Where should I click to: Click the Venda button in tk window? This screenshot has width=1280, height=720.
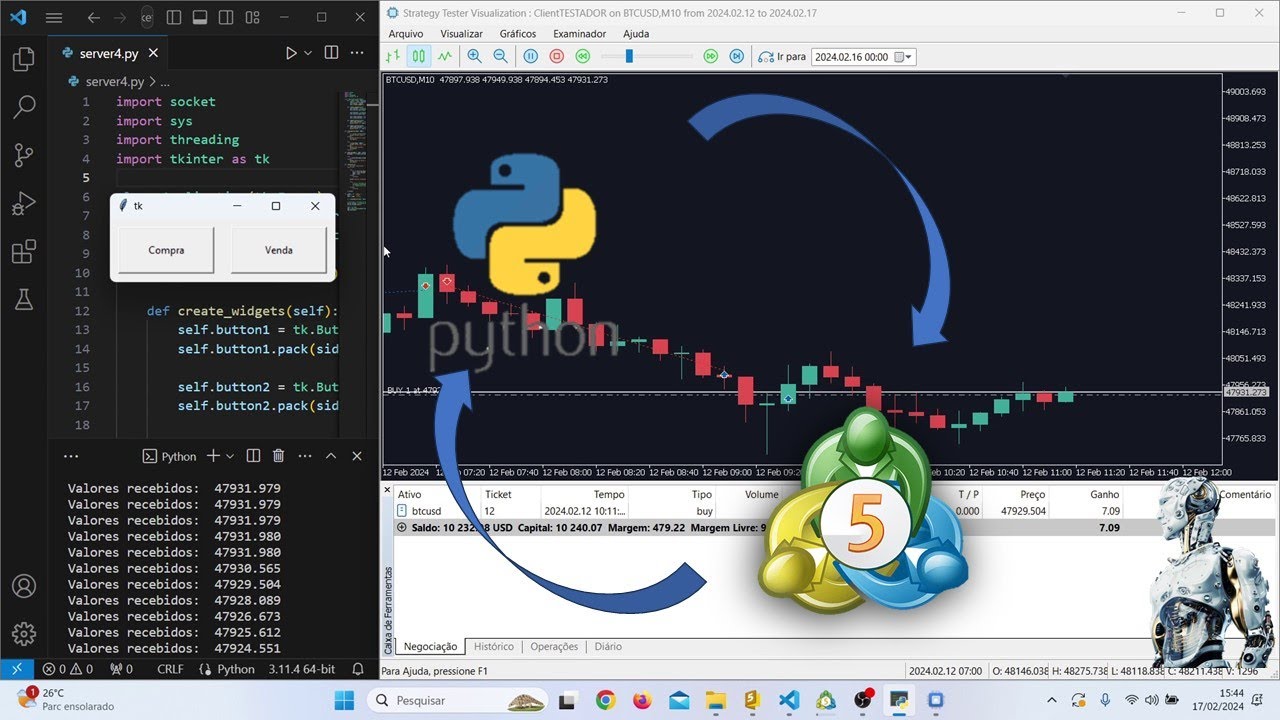[279, 250]
